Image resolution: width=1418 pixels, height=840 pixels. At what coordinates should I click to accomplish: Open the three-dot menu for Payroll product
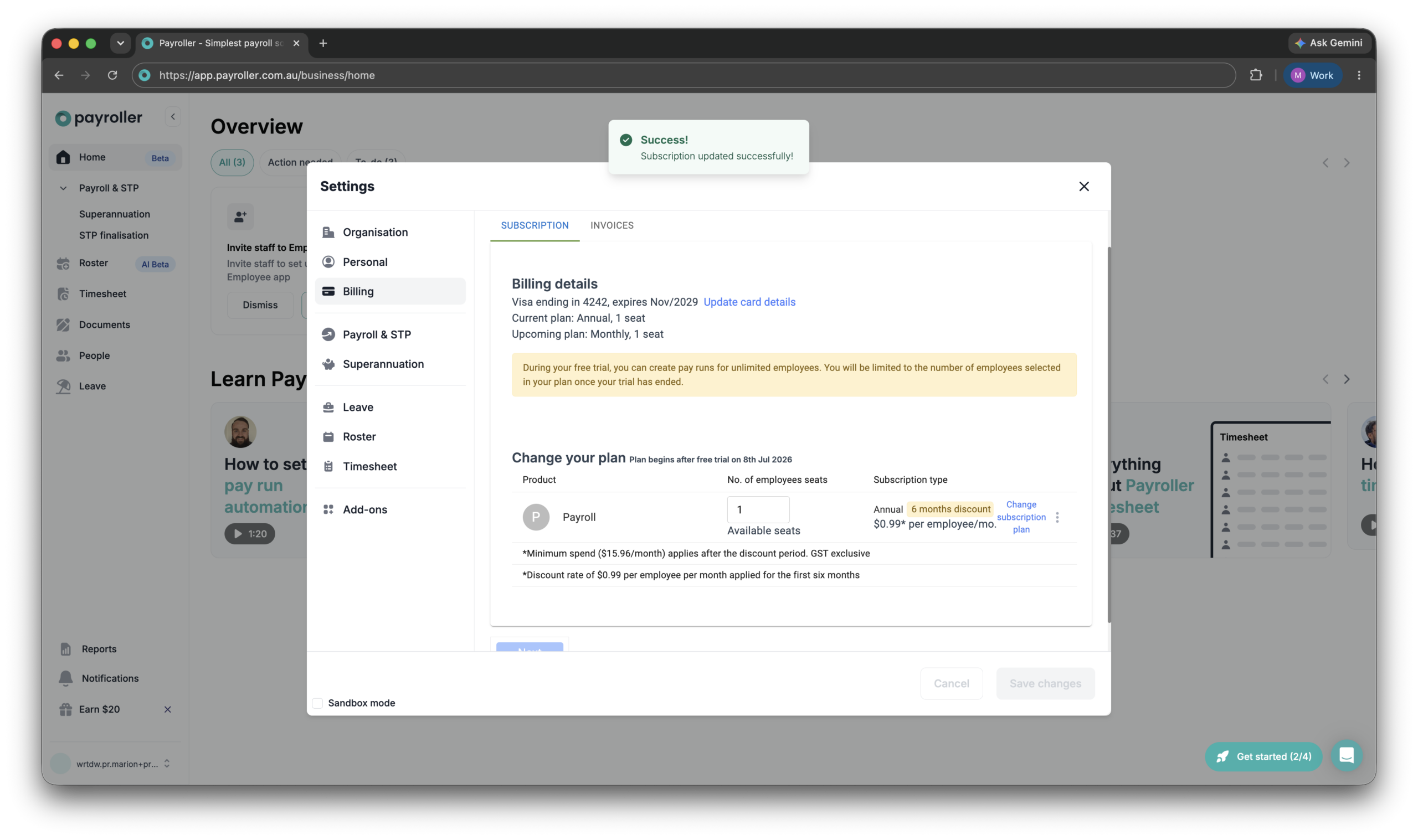[x=1057, y=517]
